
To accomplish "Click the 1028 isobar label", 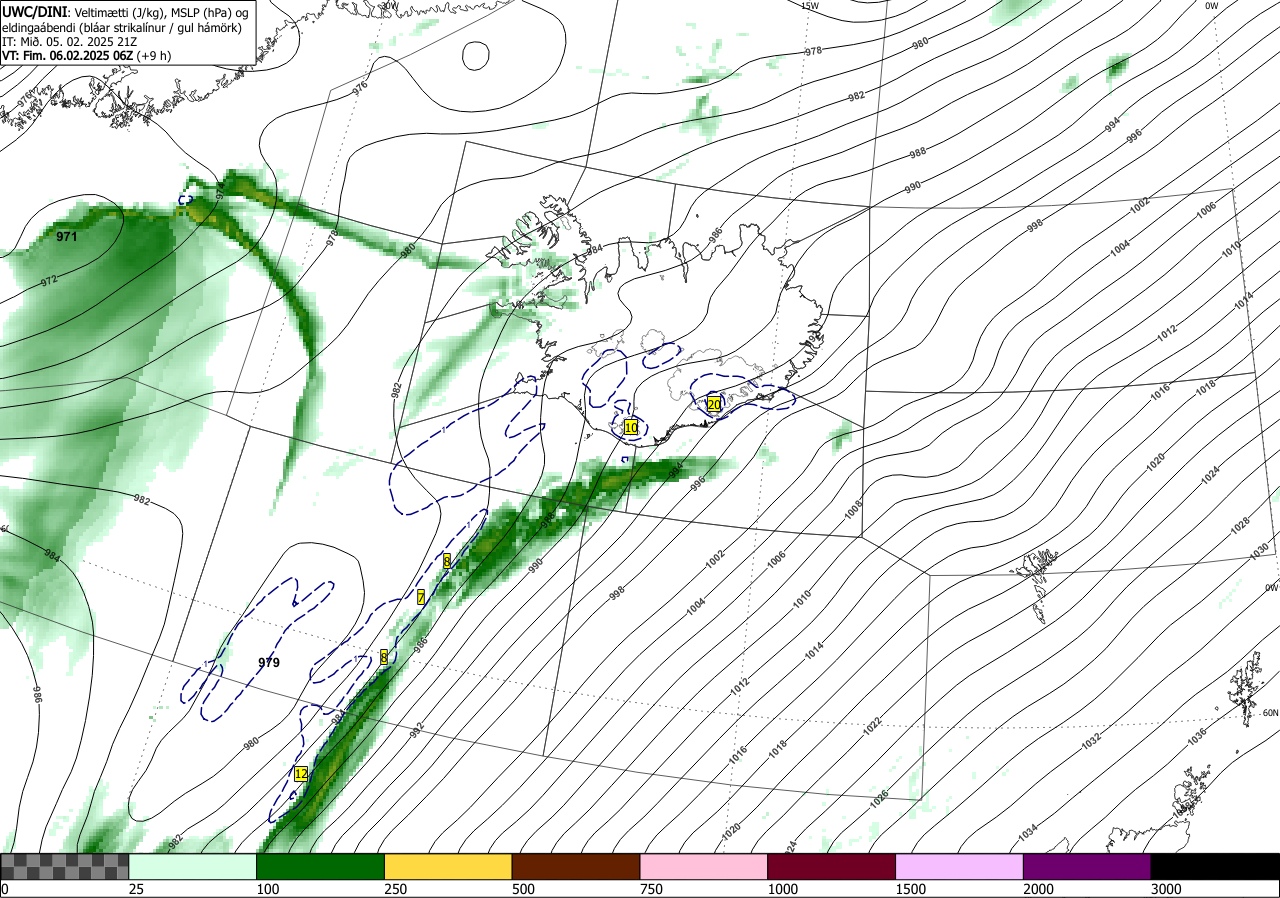I will pos(1240,525).
